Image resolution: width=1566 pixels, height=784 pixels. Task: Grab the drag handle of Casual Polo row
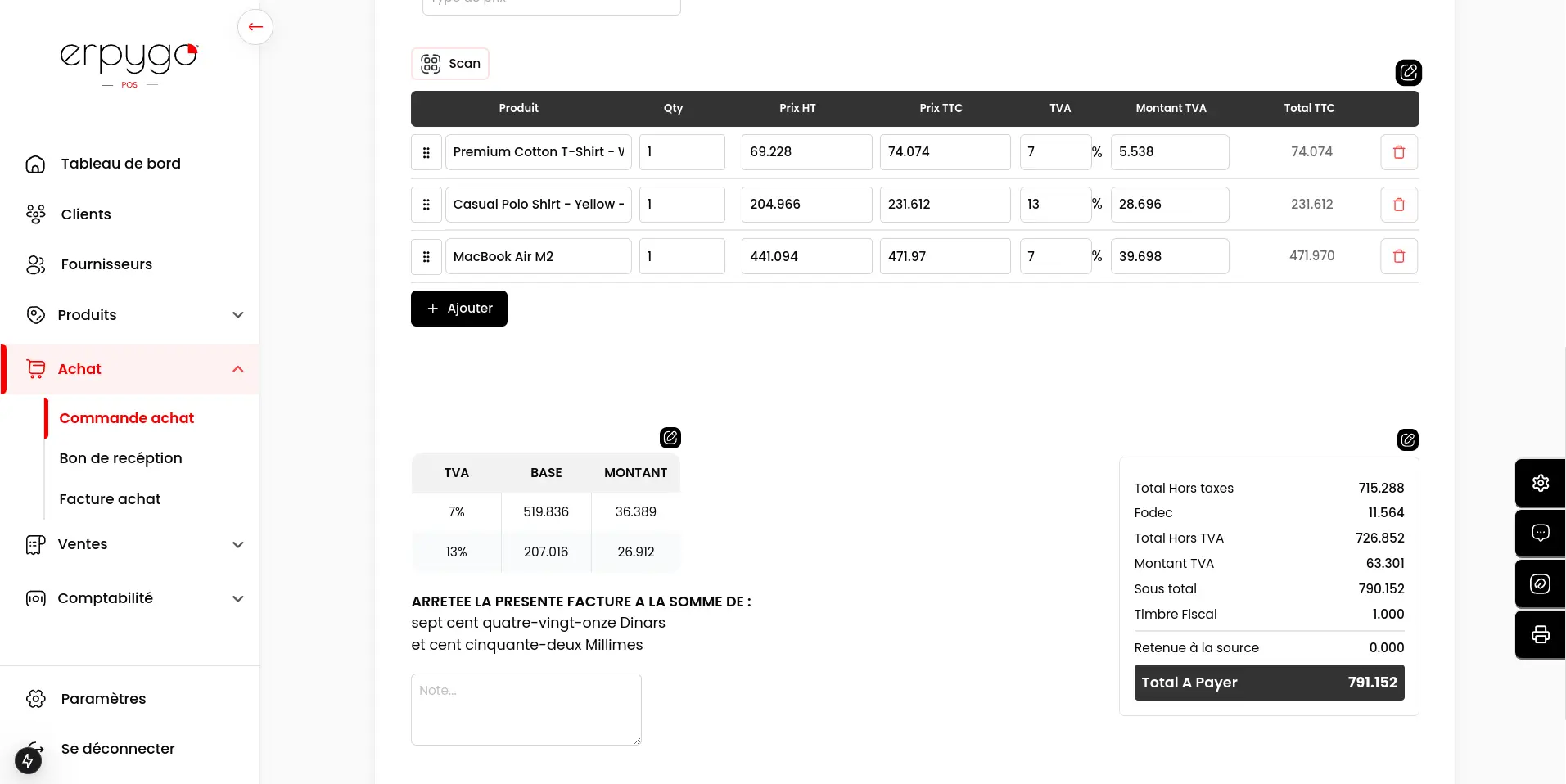[x=426, y=205]
